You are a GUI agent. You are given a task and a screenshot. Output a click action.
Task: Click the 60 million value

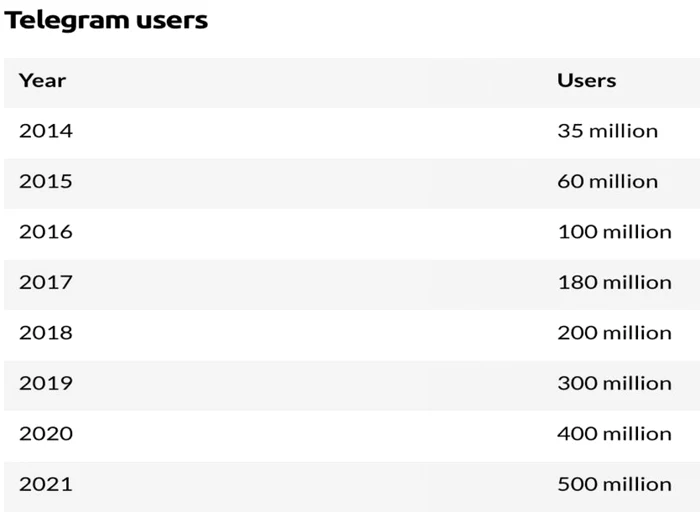(x=608, y=181)
